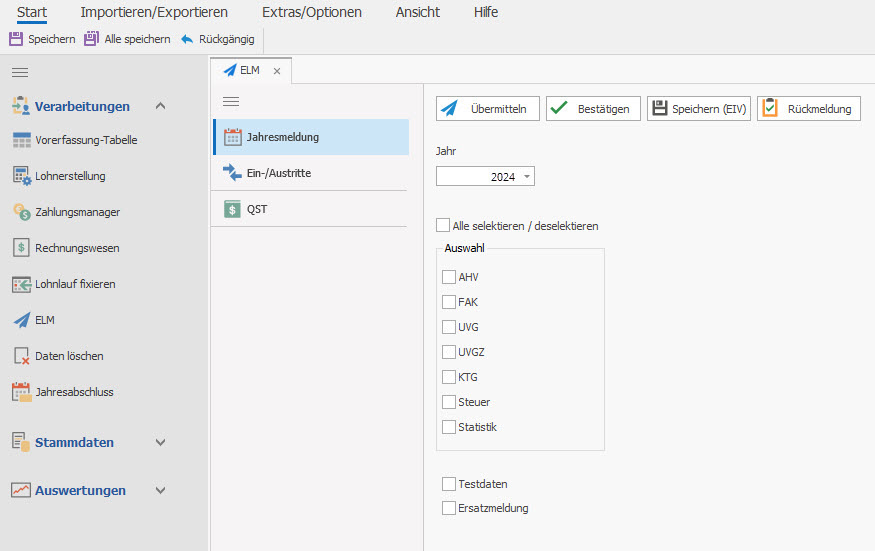The width and height of the screenshot is (875, 551).
Task: Click the Speichern (EIV) button
Action: 699,108
